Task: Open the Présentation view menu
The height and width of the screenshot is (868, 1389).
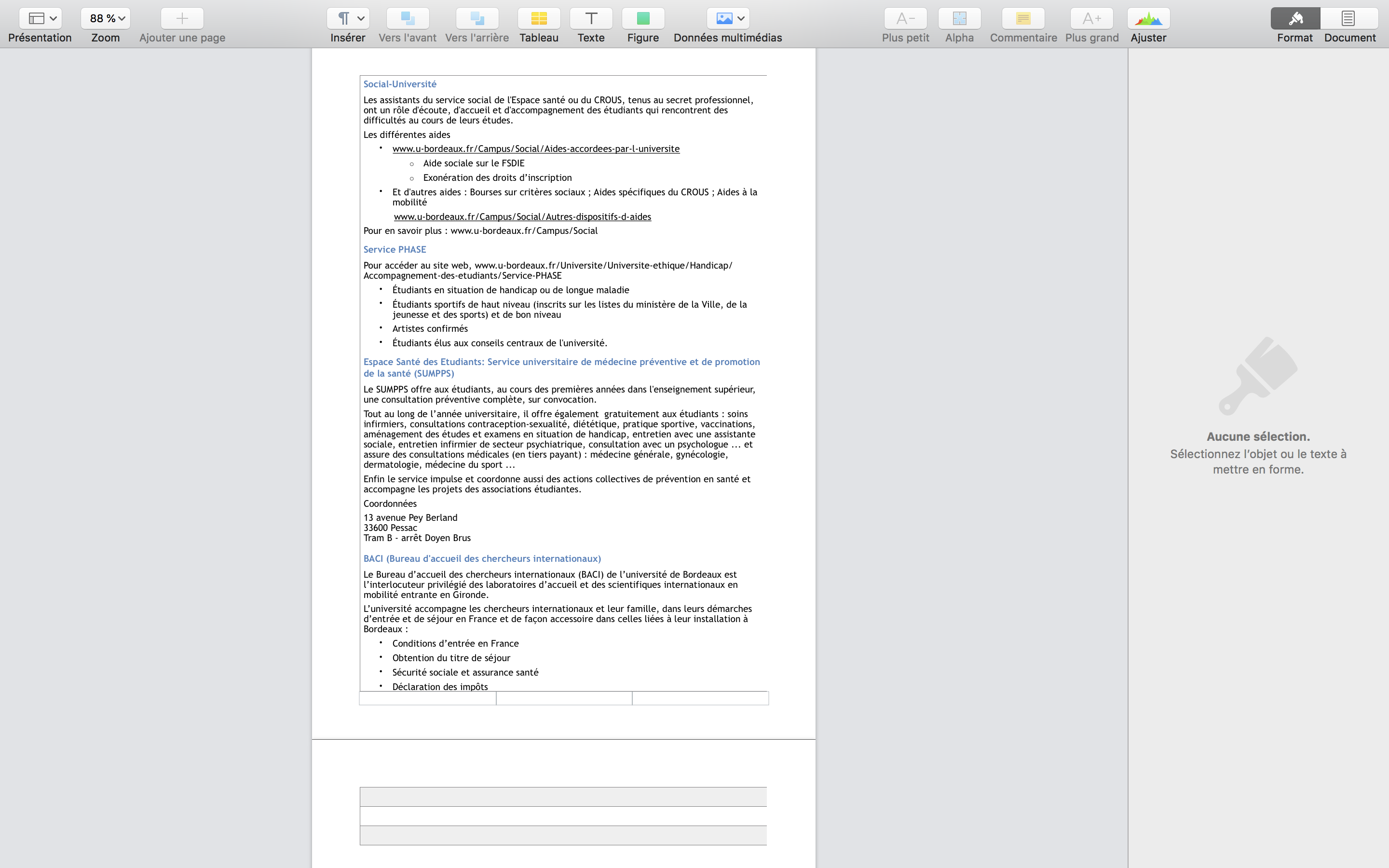Action: pos(41,18)
